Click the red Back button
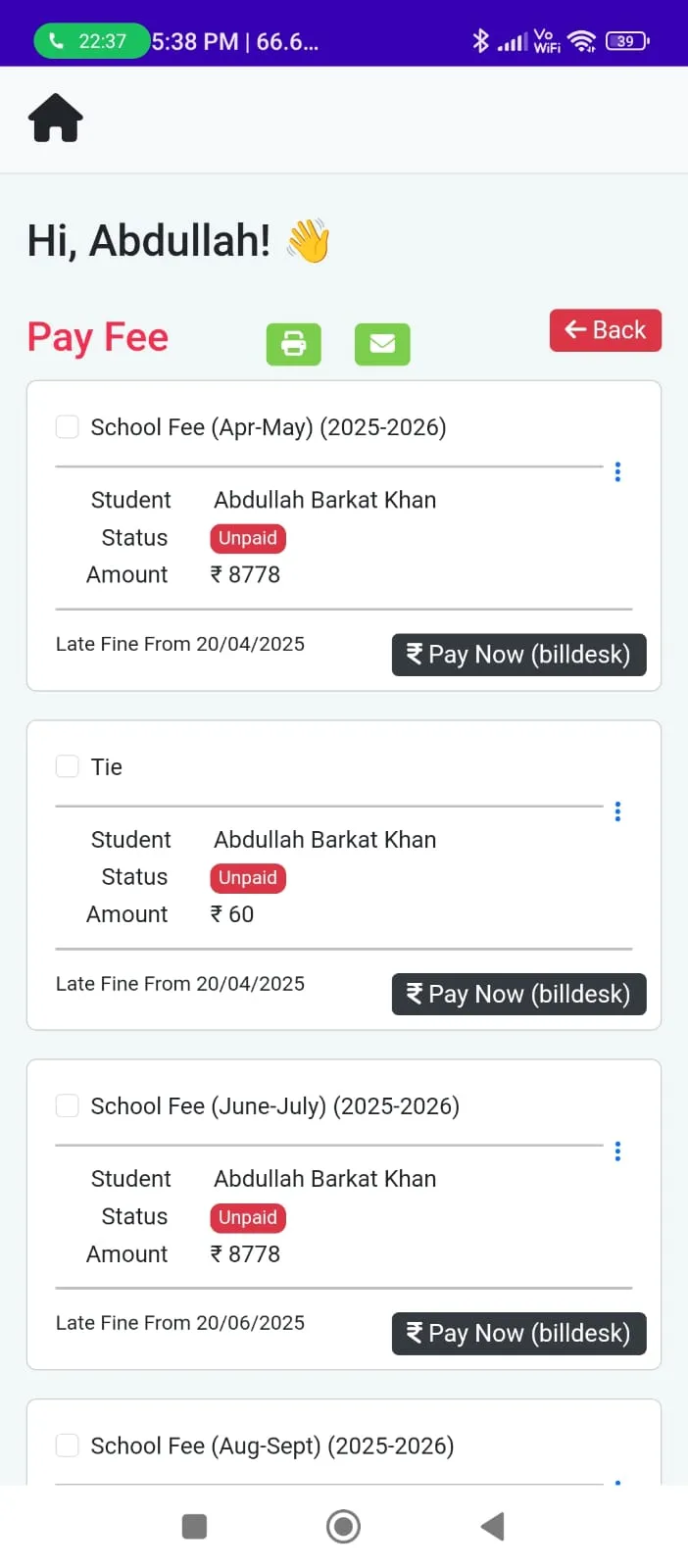 coord(606,330)
